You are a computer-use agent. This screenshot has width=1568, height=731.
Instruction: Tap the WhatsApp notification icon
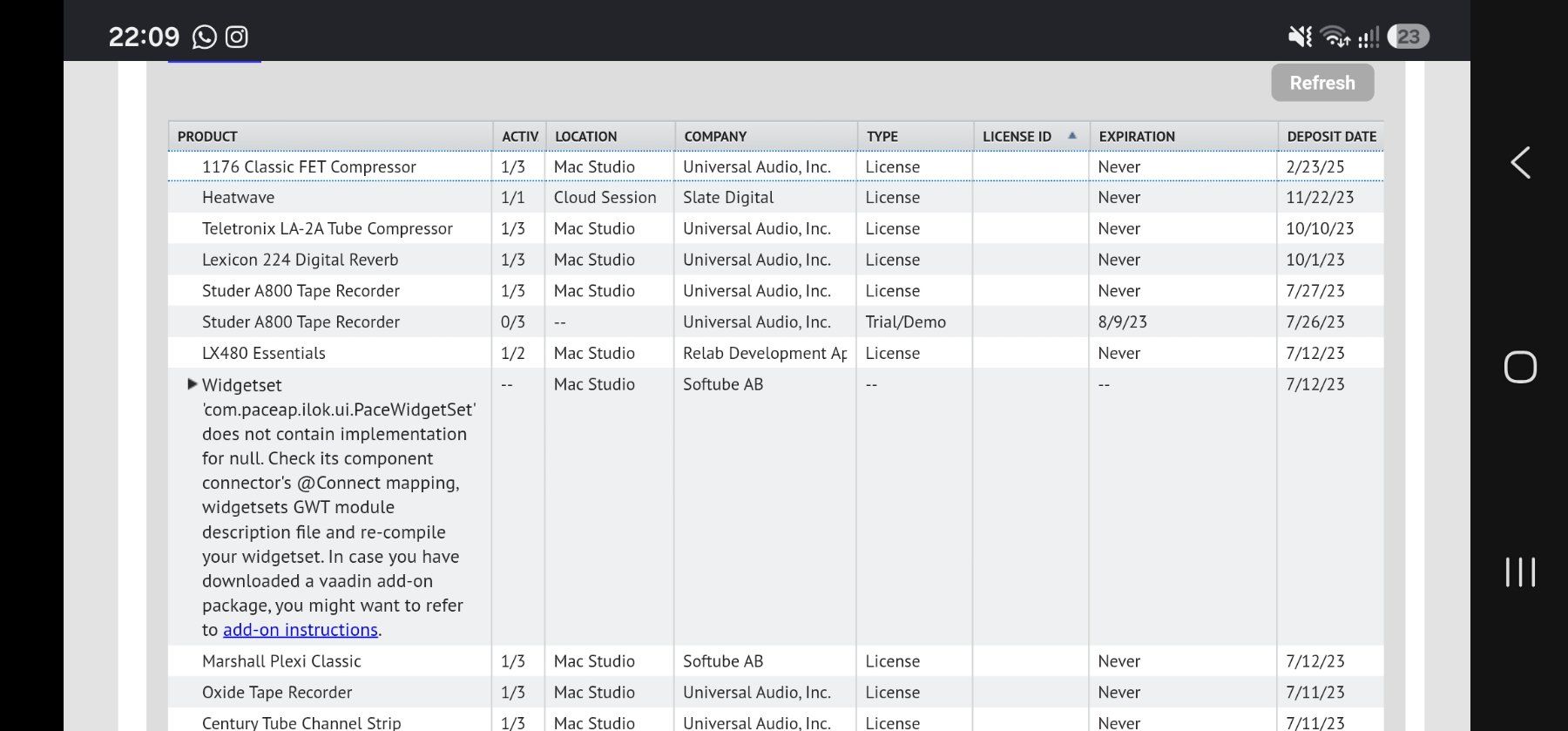click(205, 37)
